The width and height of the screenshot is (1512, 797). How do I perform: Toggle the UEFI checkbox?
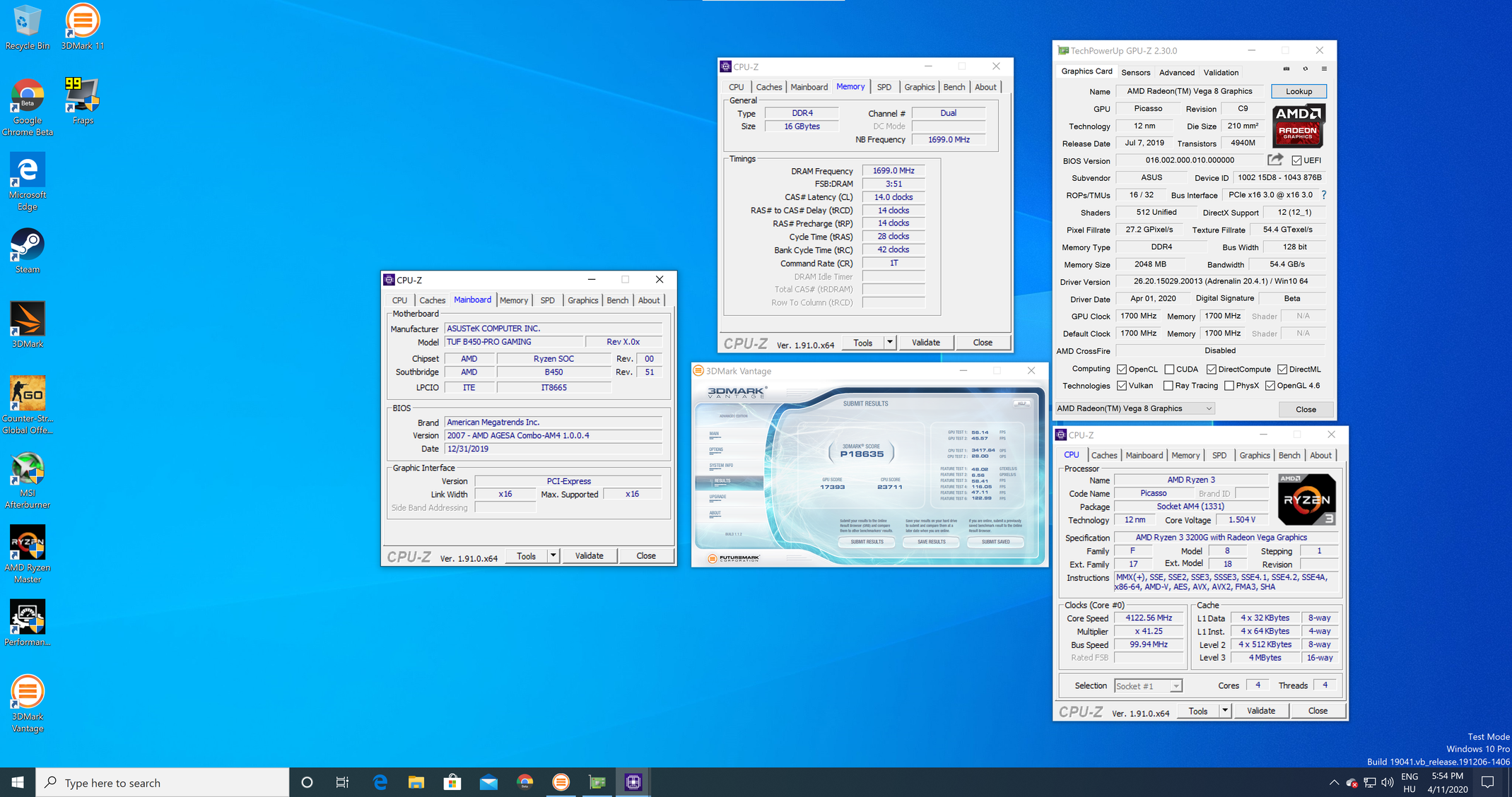point(1296,160)
